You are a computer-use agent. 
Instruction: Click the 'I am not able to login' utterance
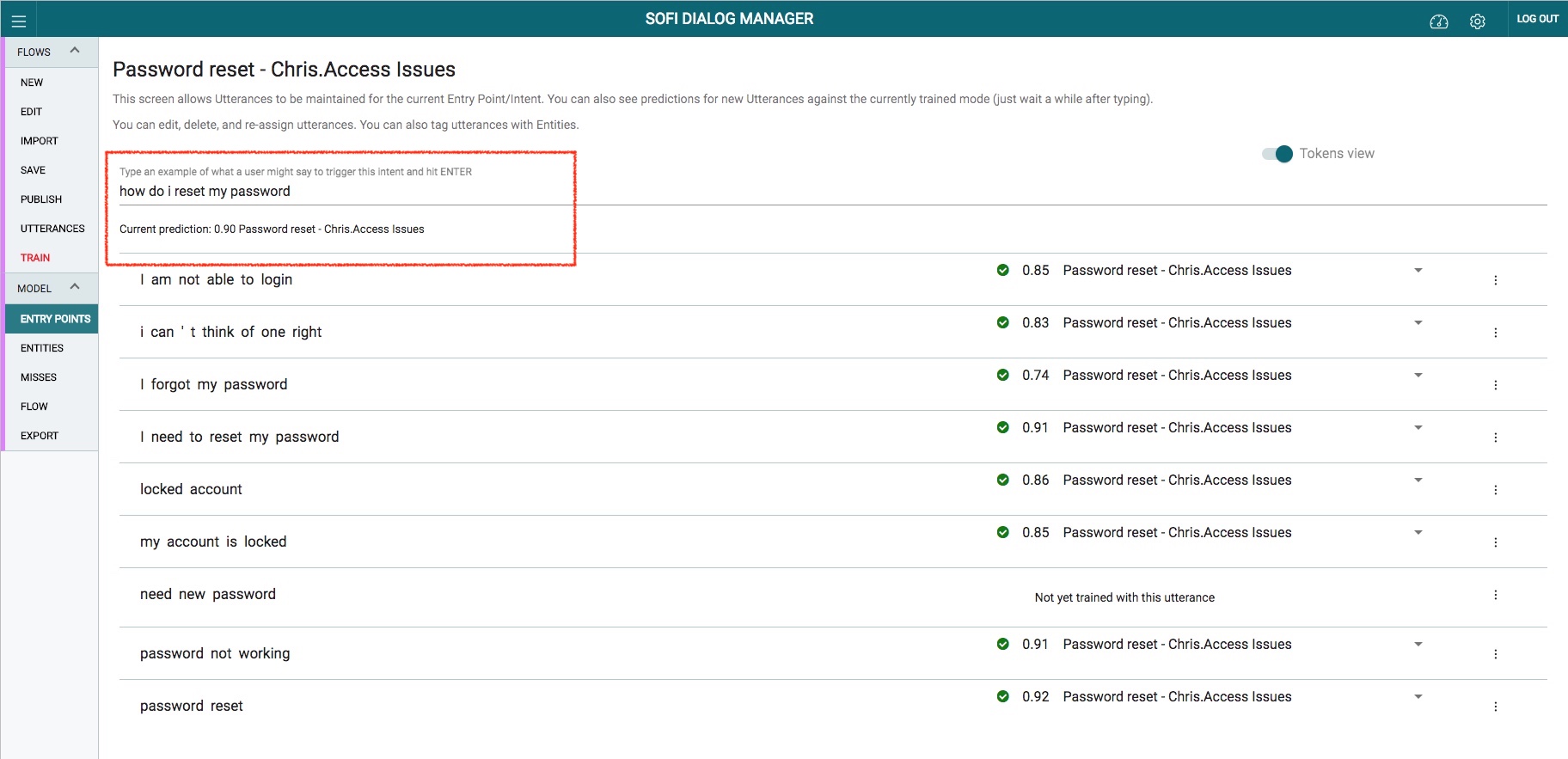[x=217, y=279]
